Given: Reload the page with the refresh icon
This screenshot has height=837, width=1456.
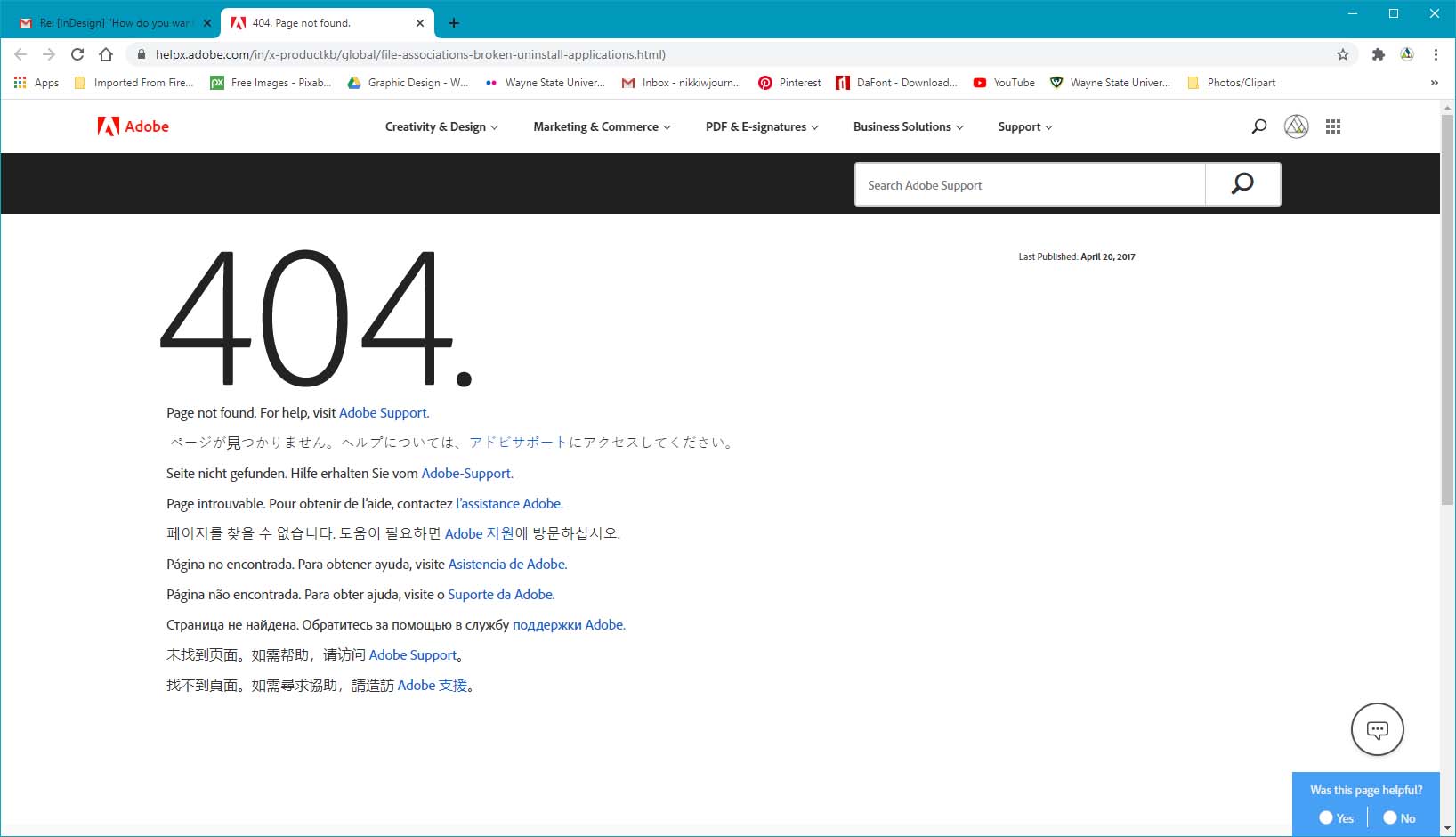Looking at the screenshot, I should coord(77,54).
